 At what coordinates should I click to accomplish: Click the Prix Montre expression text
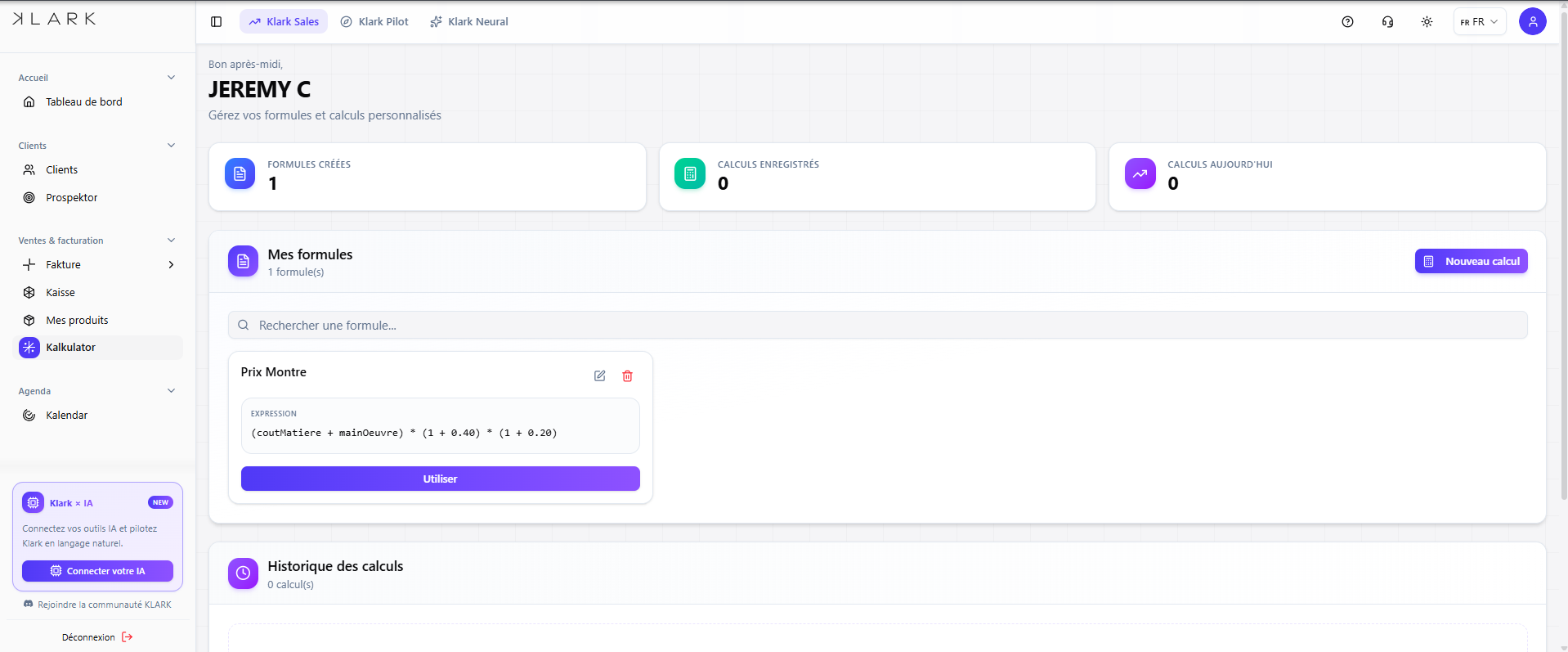click(404, 433)
